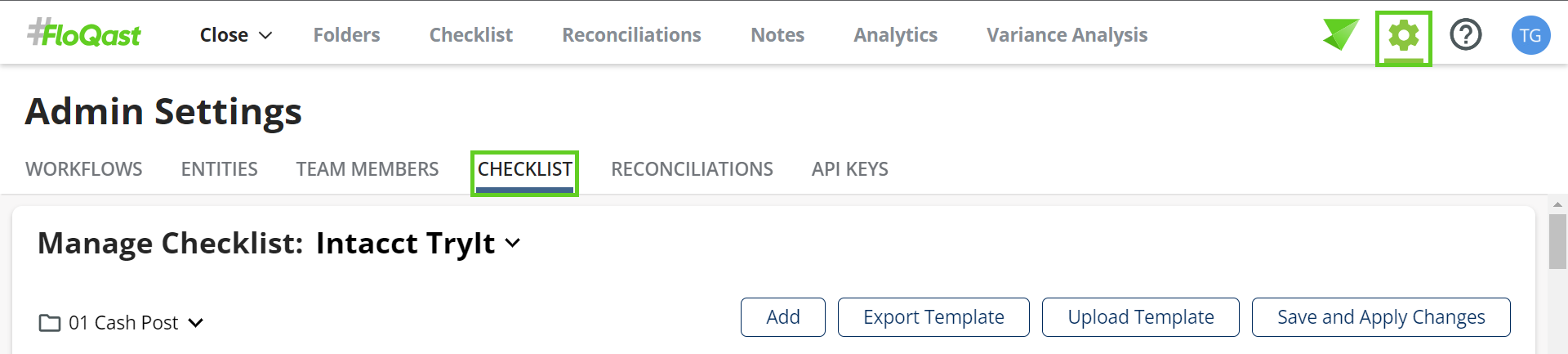Viewport: 1568px width, 354px height.
Task: Expand the Close dropdown menu
Action: coord(235,35)
